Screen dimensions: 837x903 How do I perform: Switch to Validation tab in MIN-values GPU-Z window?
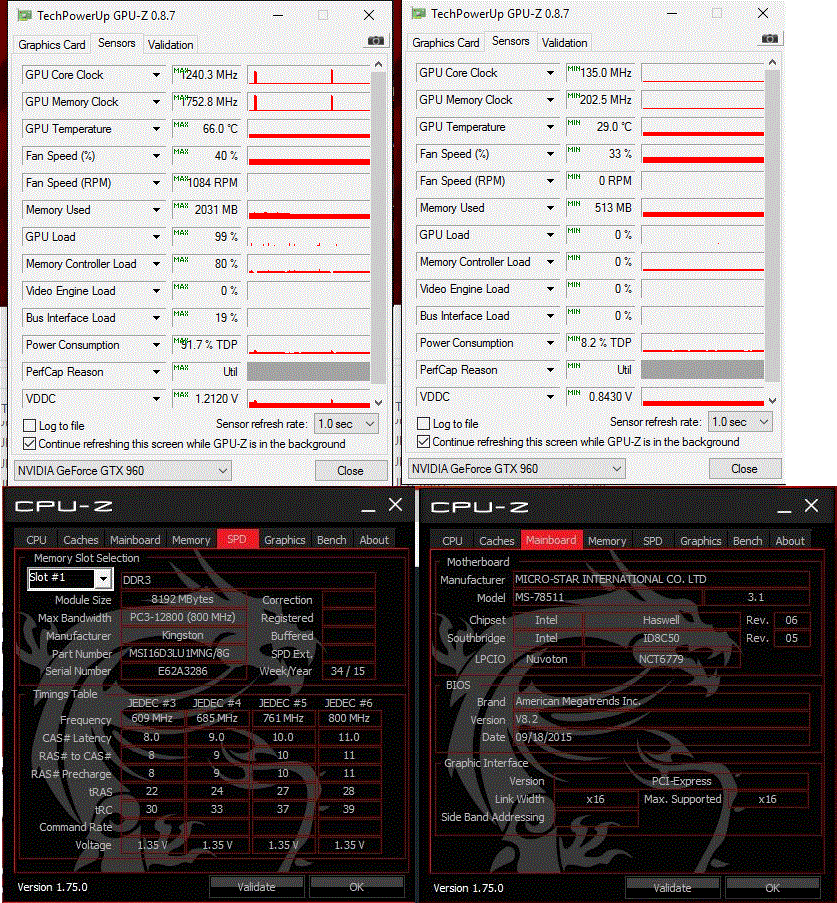565,43
